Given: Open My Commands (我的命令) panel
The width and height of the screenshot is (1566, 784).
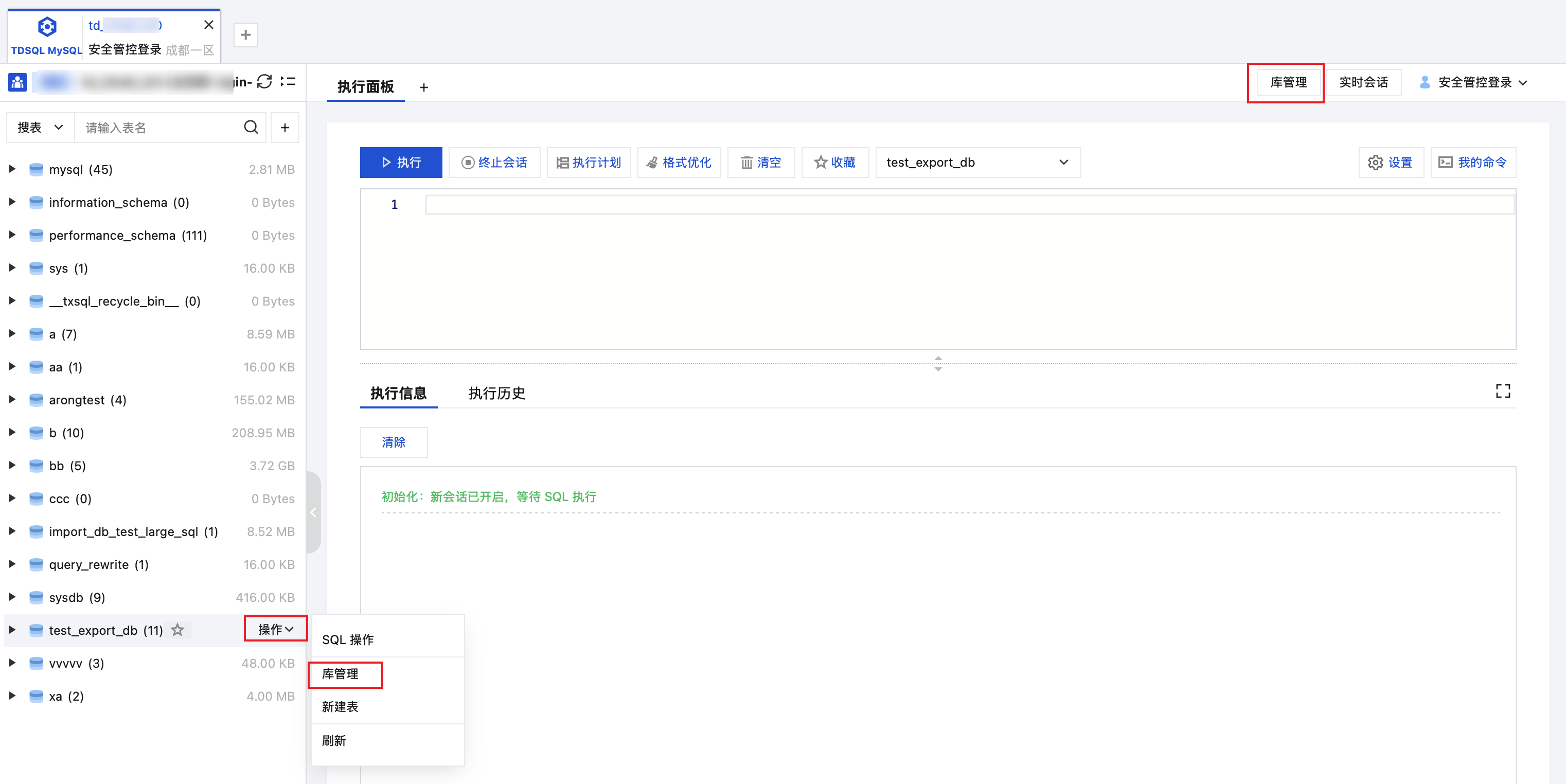Looking at the screenshot, I should [x=1472, y=163].
